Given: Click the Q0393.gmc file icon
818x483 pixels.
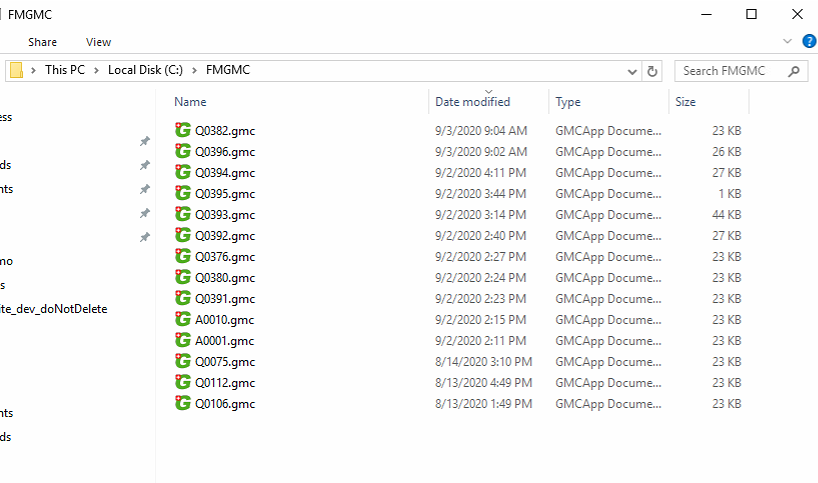Looking at the screenshot, I should tap(182, 214).
